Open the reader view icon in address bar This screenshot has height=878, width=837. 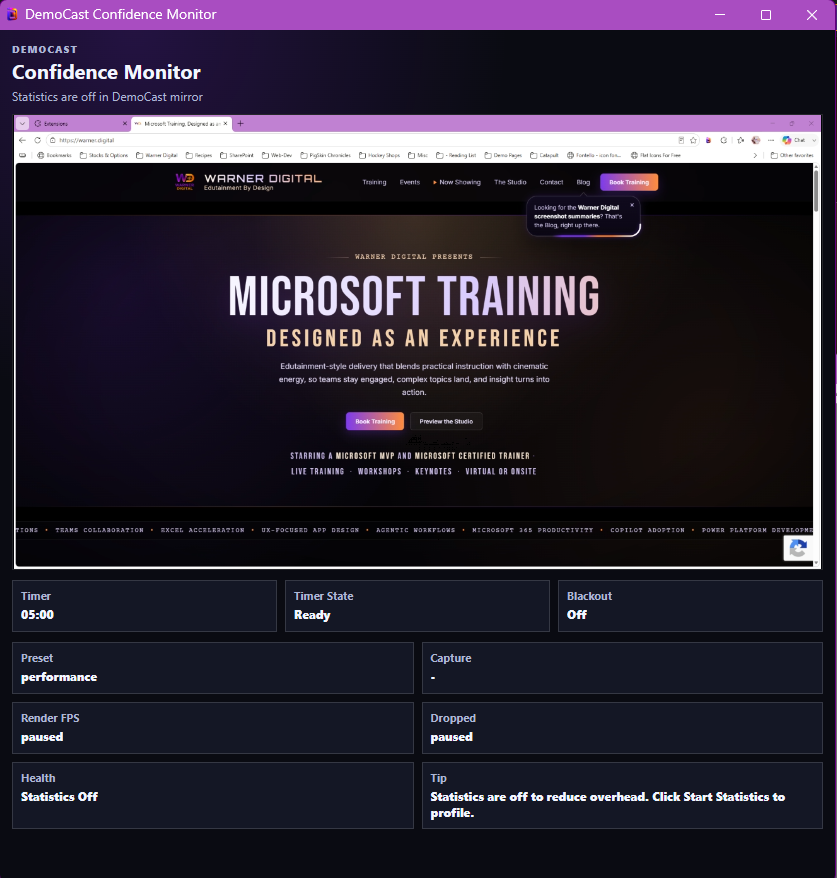pos(681,140)
